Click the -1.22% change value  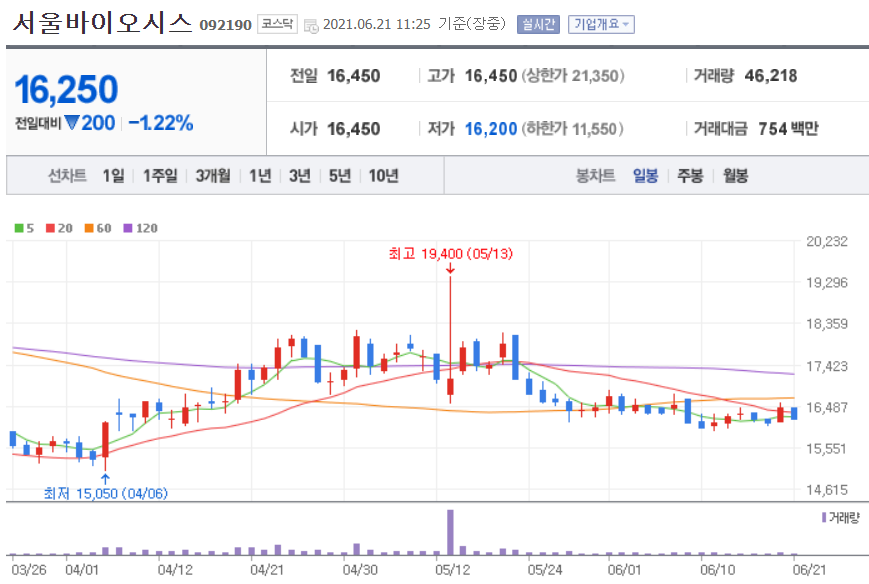tap(161, 122)
